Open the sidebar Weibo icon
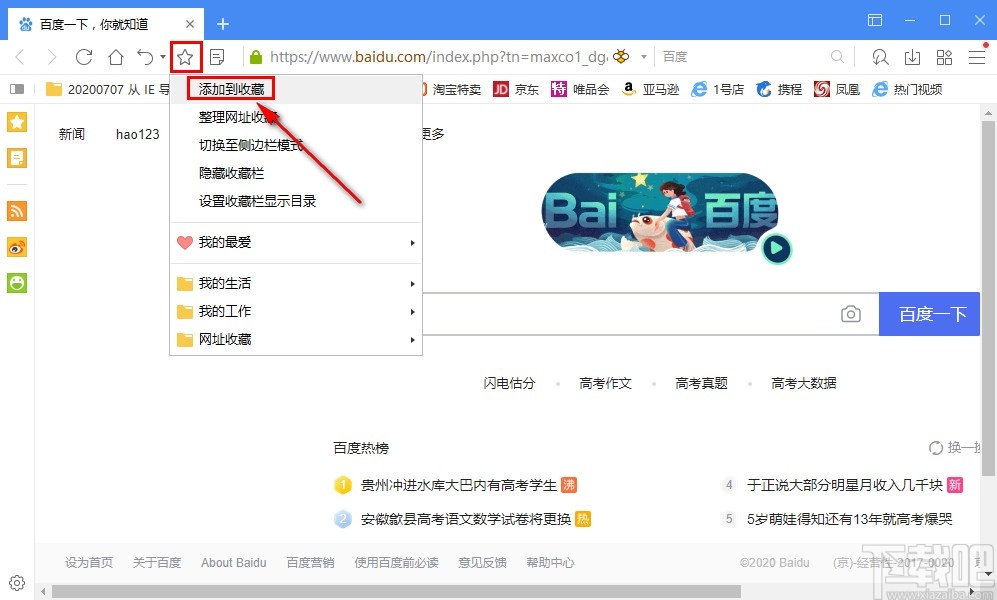Screen dimensions: 997x600 [17, 247]
